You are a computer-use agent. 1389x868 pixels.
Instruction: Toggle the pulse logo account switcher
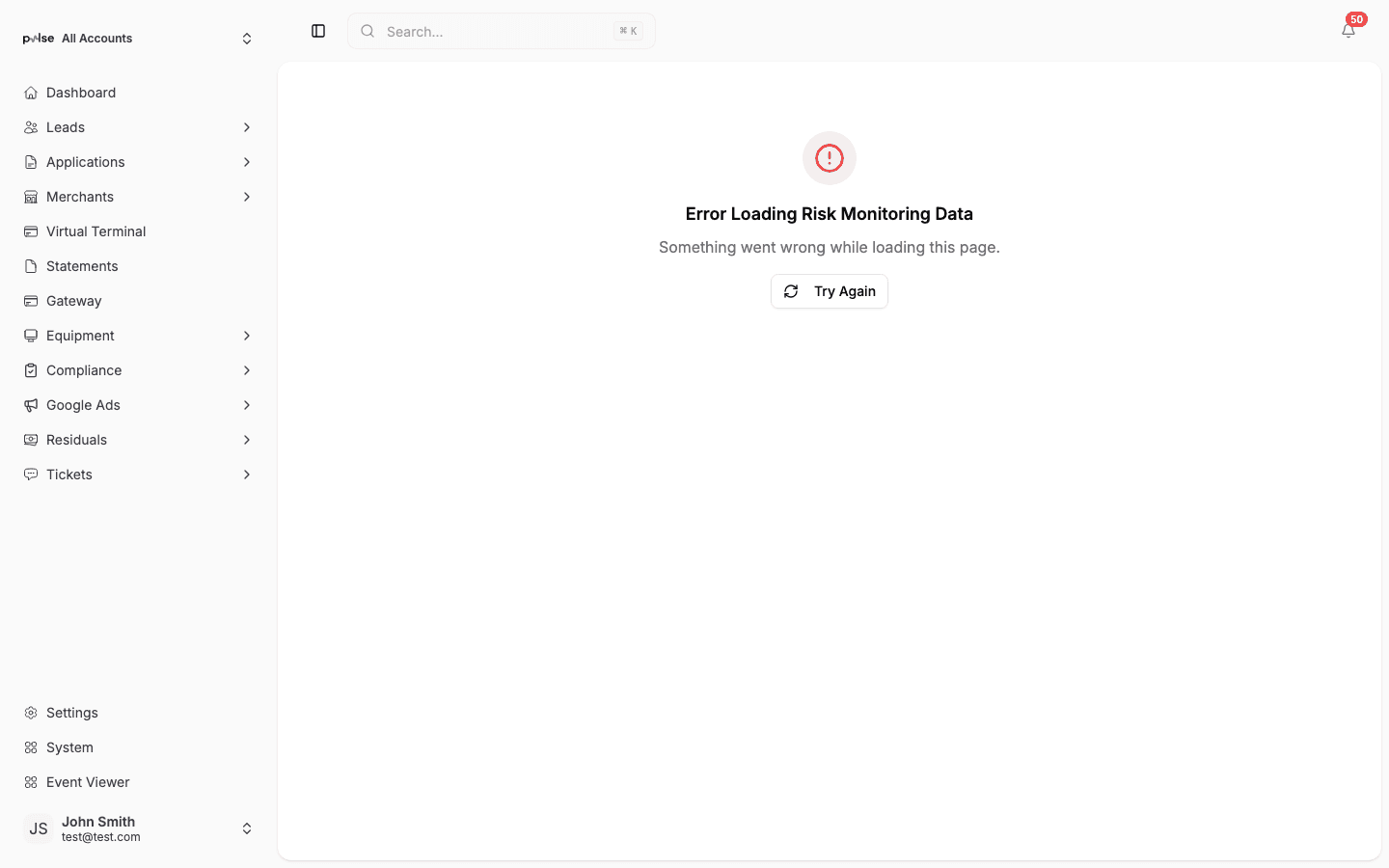[37, 38]
